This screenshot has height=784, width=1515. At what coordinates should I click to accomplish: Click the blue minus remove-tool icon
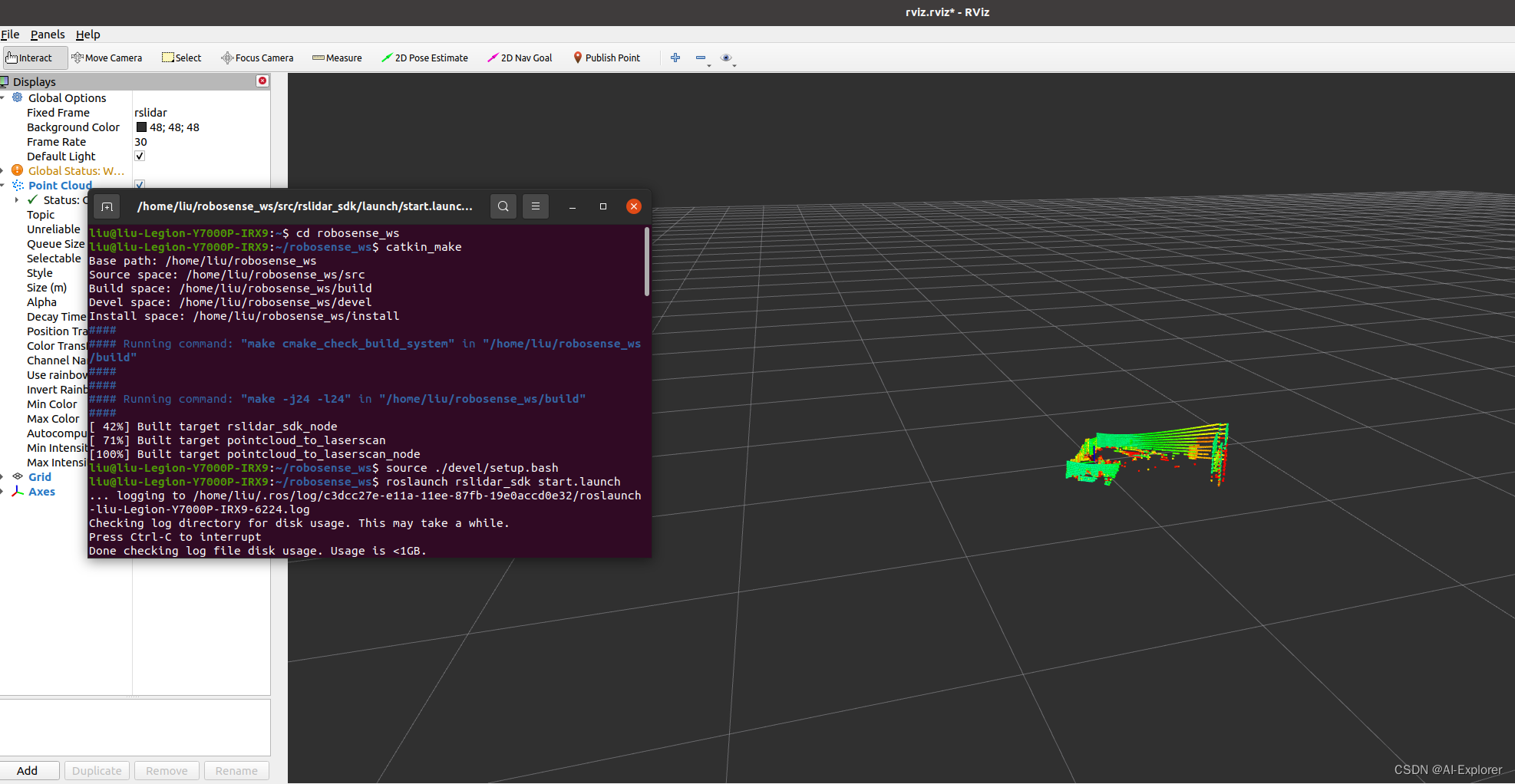point(701,58)
